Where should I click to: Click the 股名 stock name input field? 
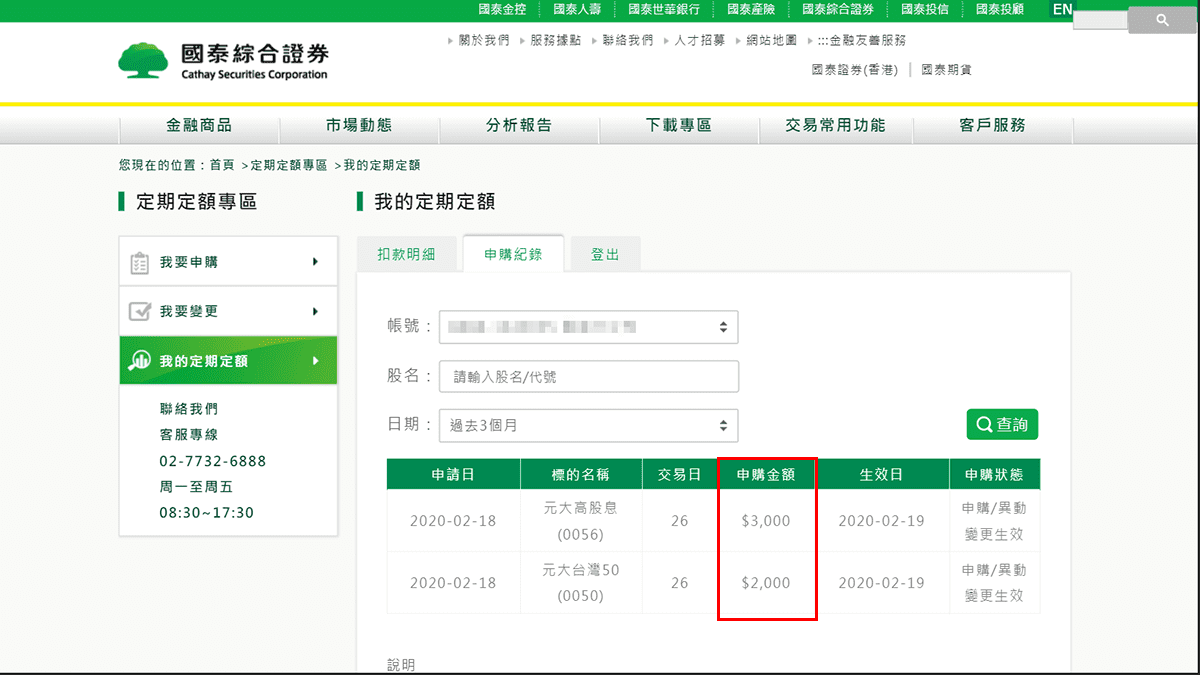588,376
